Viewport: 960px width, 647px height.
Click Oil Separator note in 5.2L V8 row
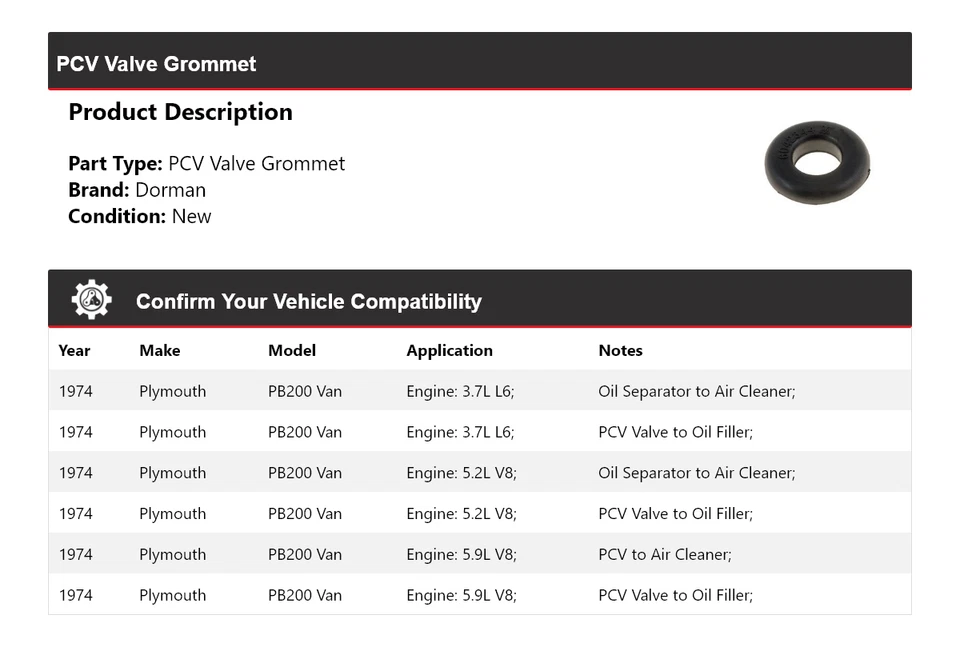[696, 473]
